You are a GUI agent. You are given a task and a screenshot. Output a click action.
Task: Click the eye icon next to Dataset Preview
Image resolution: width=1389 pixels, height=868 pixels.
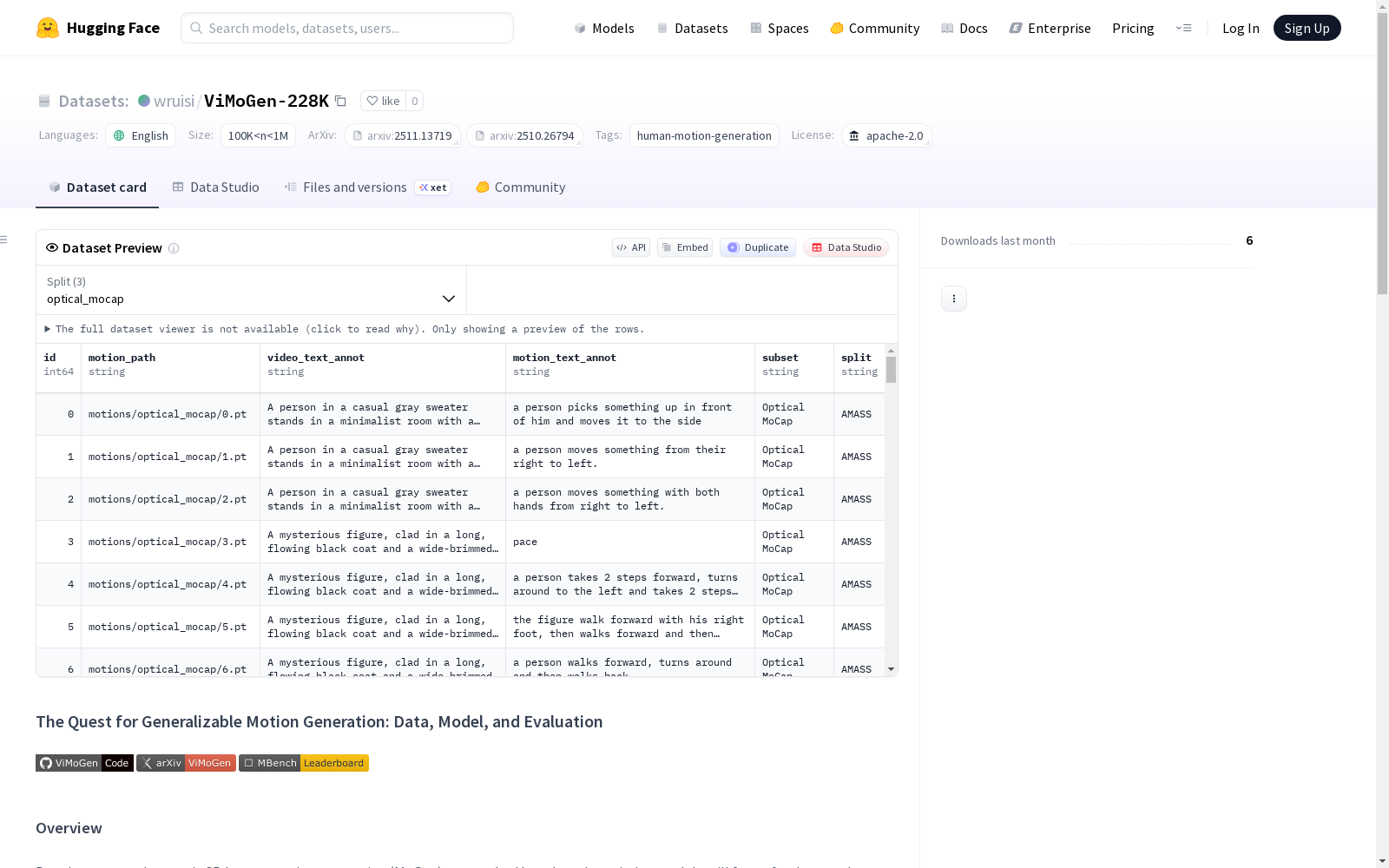[52, 247]
